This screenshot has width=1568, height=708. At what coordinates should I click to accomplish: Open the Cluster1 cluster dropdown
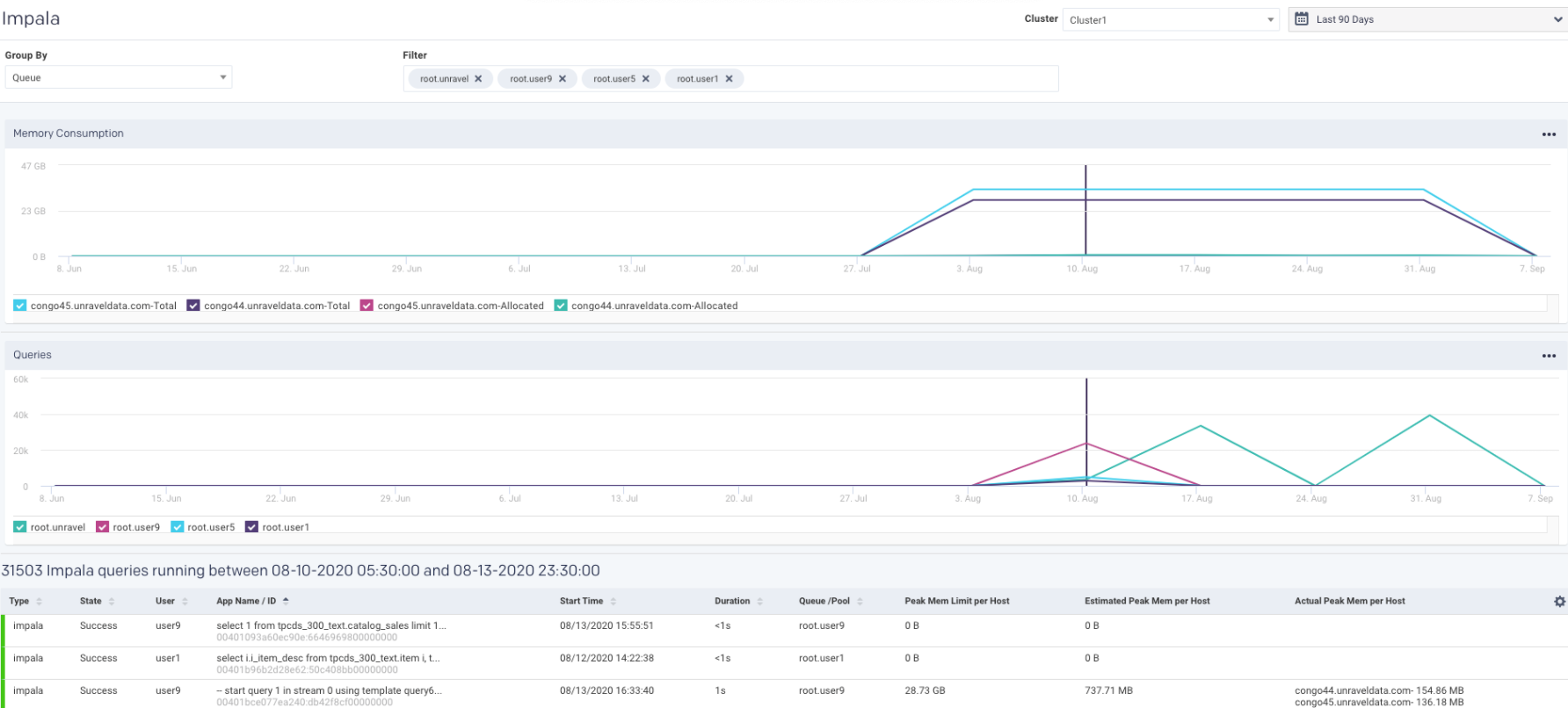(x=1171, y=19)
